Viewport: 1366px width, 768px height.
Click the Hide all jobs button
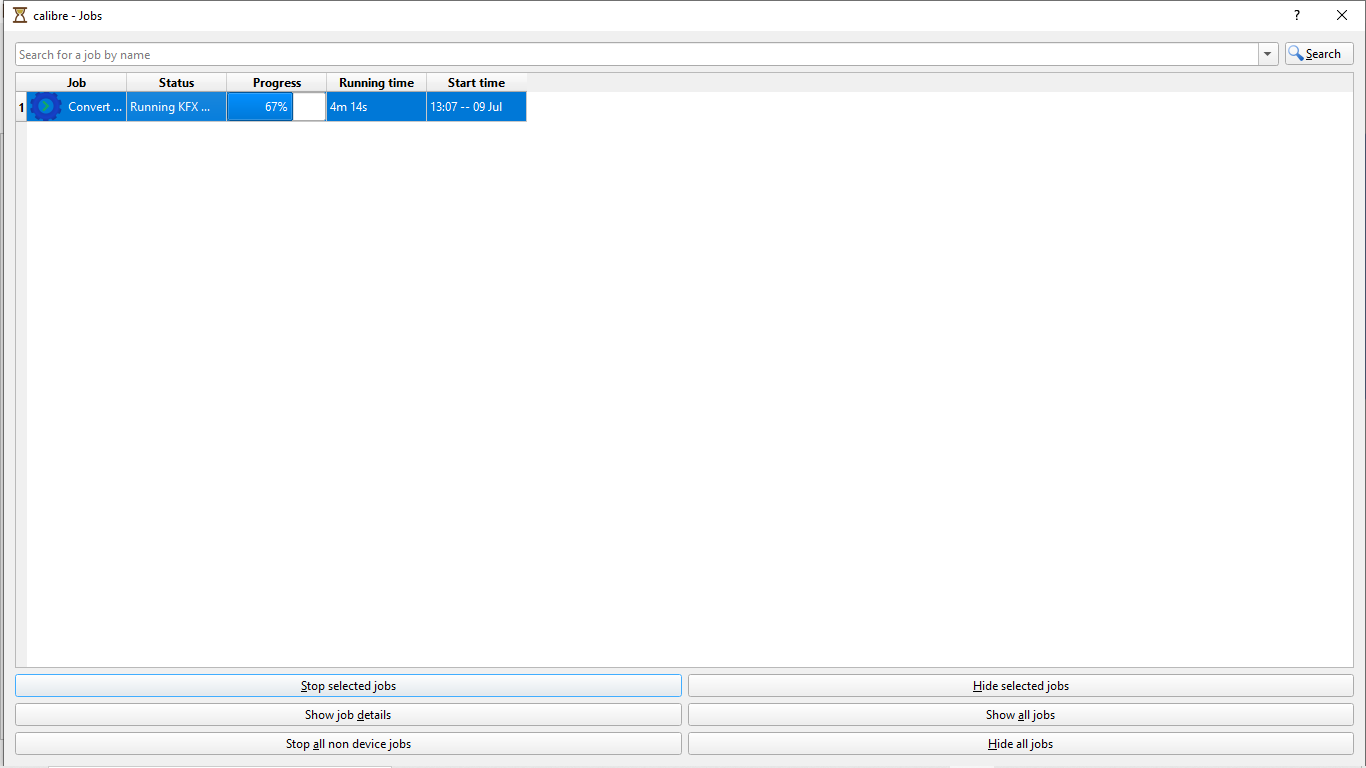coord(1021,744)
